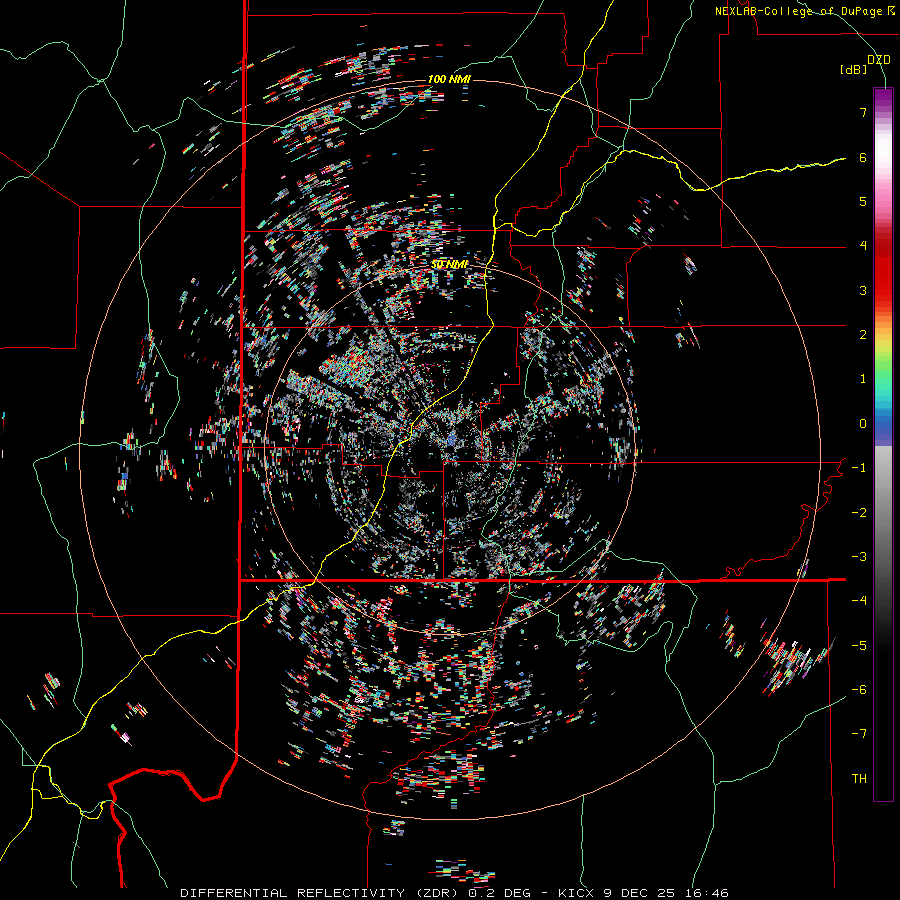Click the -7 value on the color scale
This screenshot has width=900, height=900.
pyautogui.click(x=859, y=734)
